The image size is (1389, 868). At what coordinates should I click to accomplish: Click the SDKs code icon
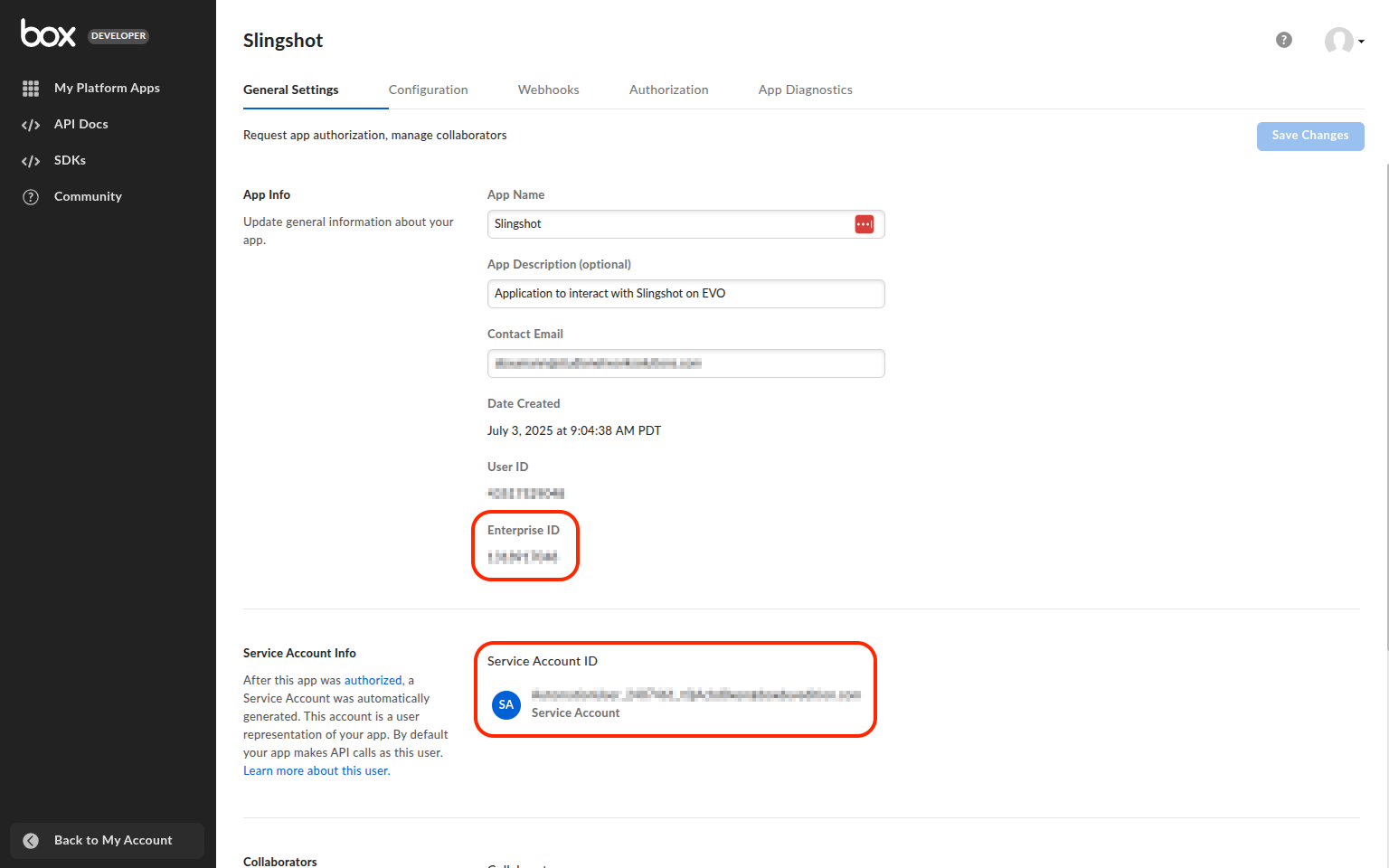click(x=31, y=161)
